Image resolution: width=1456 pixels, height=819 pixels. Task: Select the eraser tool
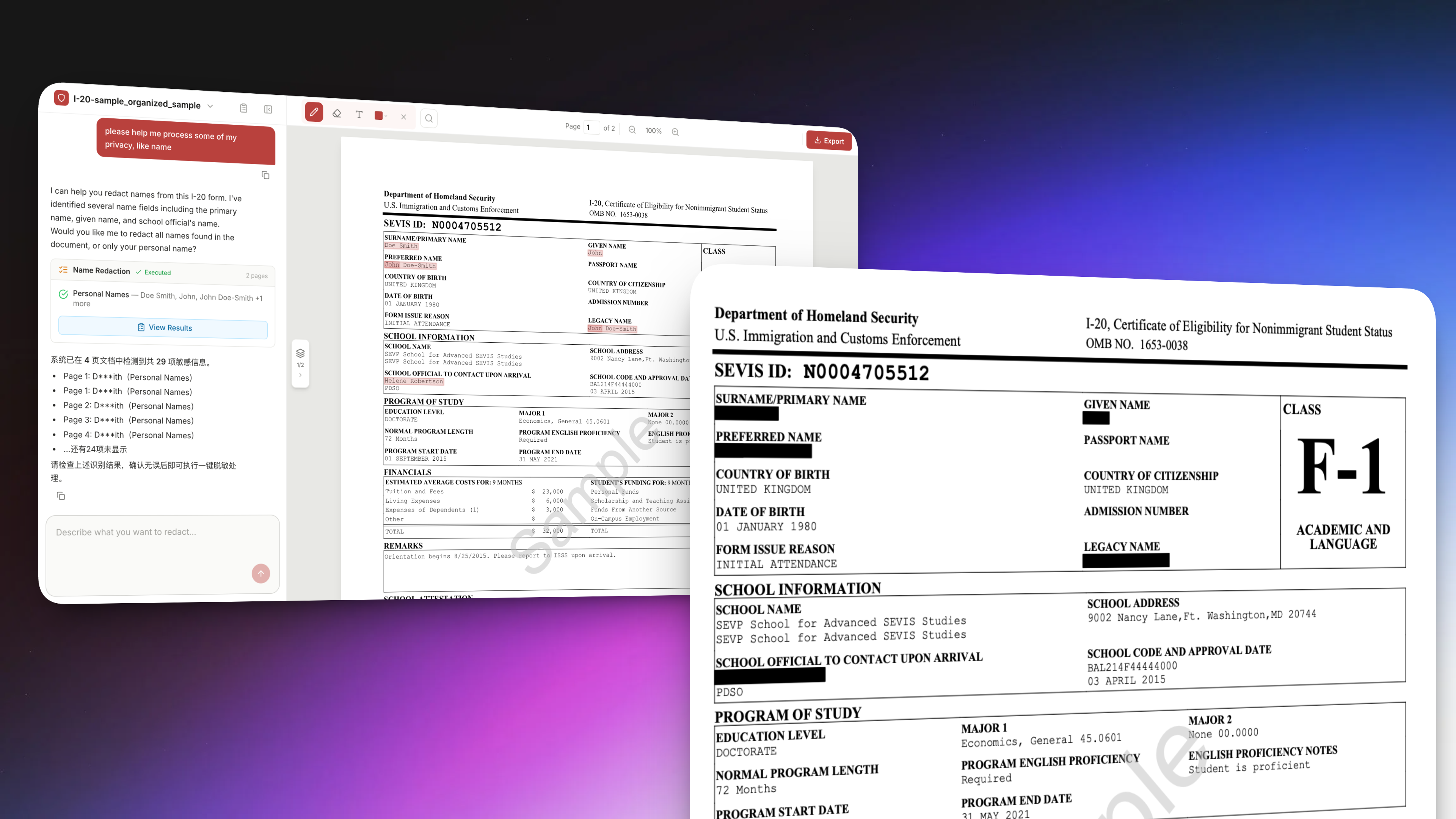337,114
